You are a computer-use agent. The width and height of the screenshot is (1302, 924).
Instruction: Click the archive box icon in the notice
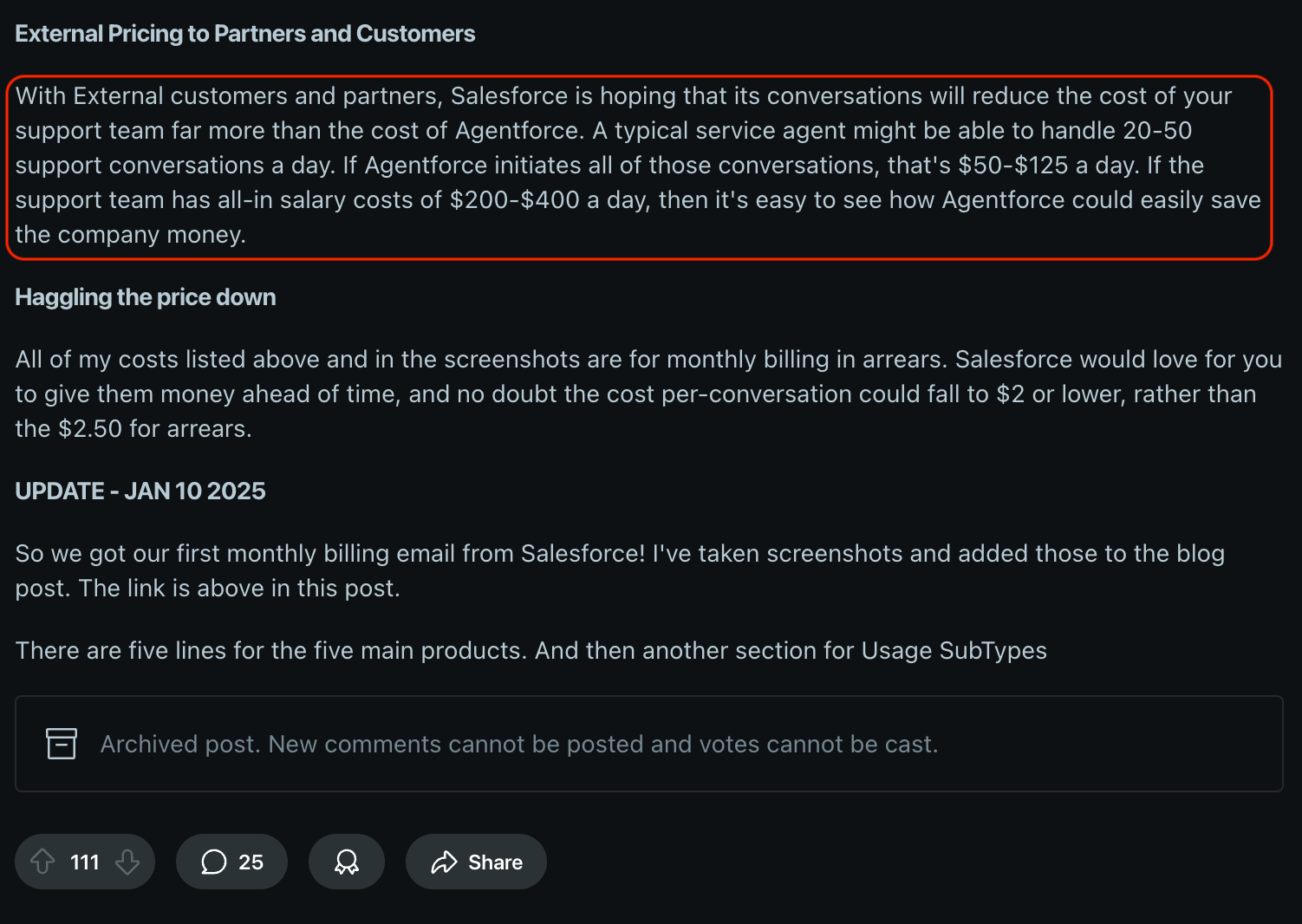click(x=62, y=744)
